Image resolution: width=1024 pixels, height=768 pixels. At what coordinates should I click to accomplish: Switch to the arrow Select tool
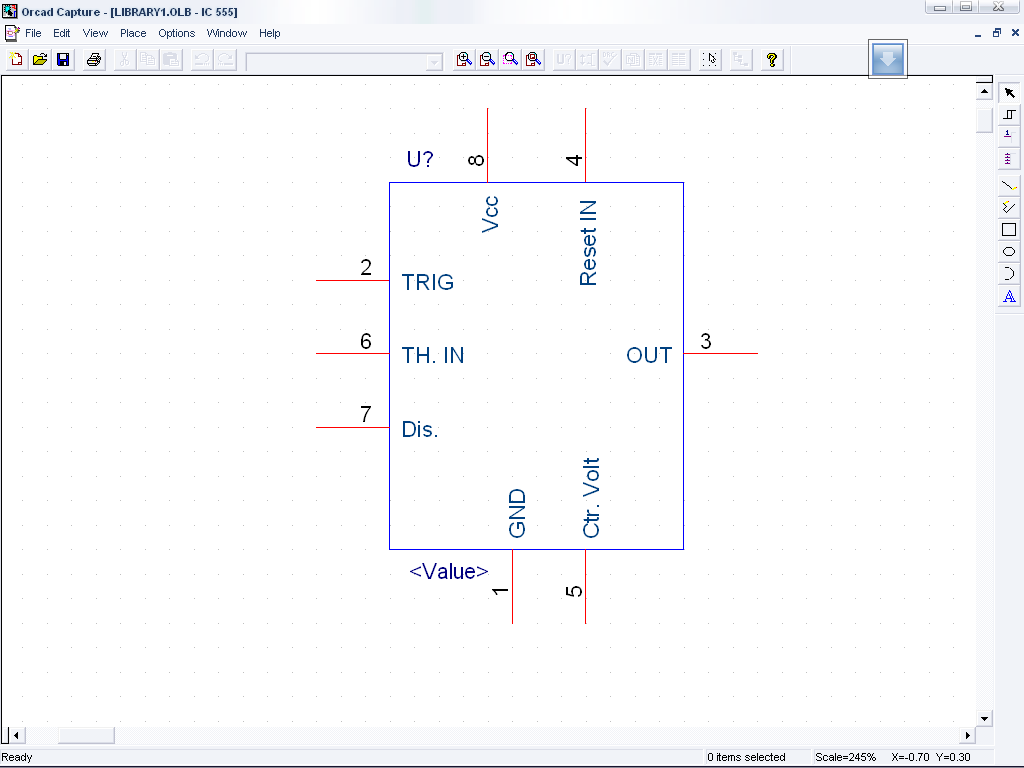click(x=1009, y=93)
